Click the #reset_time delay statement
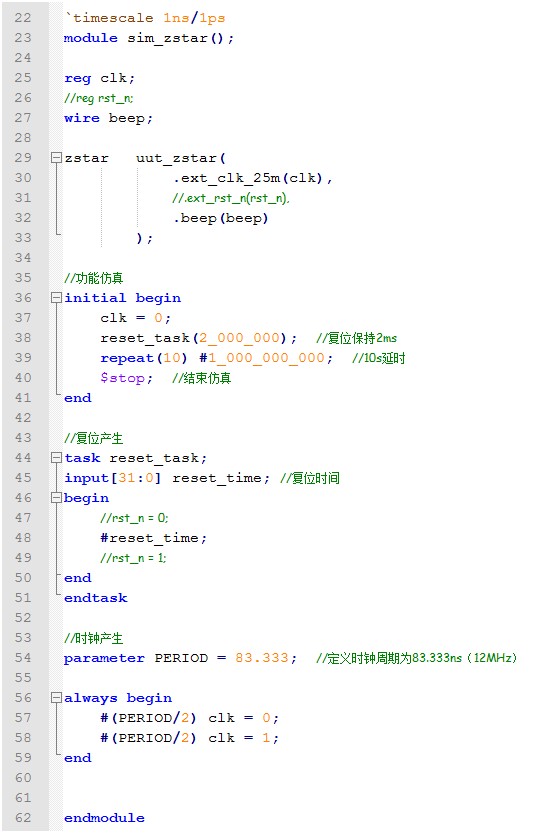Screen dimensions: 536x833 (154, 538)
